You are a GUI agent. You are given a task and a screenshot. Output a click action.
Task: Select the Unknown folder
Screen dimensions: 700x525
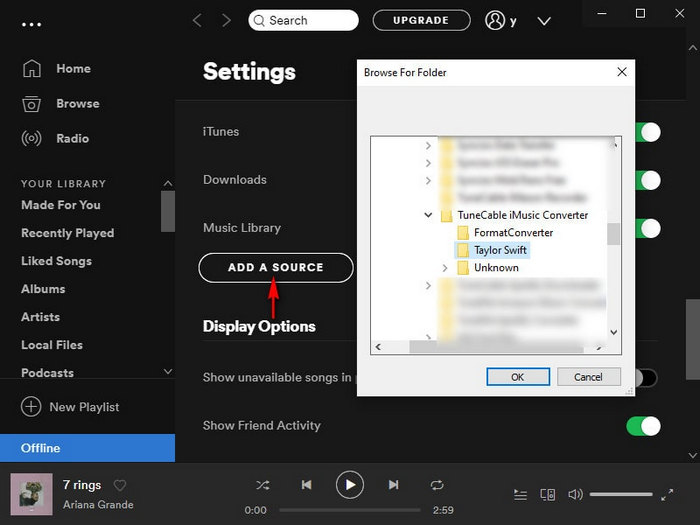[x=496, y=268]
